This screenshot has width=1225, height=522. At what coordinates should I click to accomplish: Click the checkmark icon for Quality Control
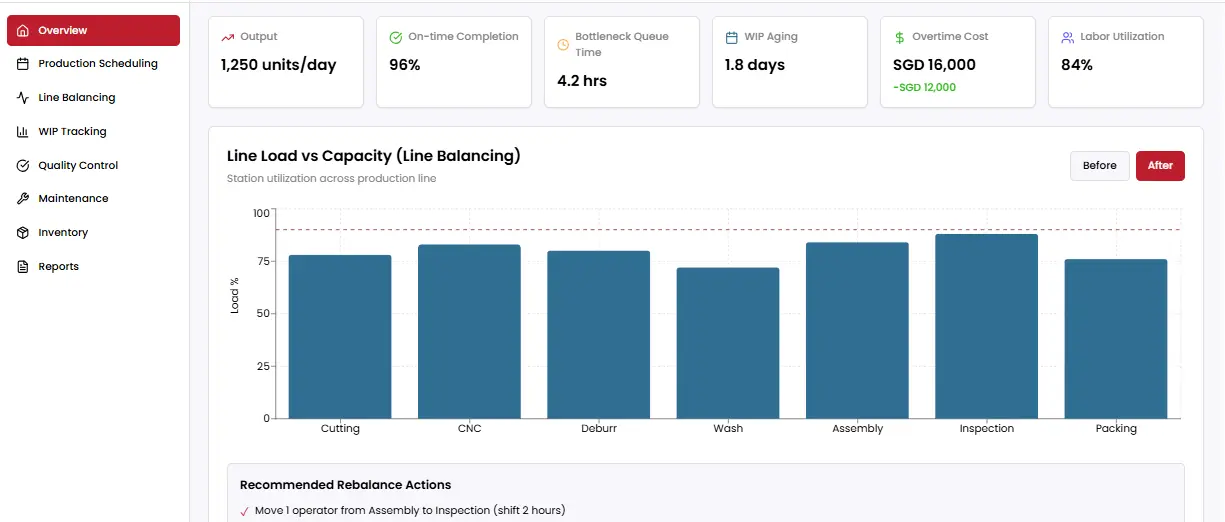pos(23,166)
